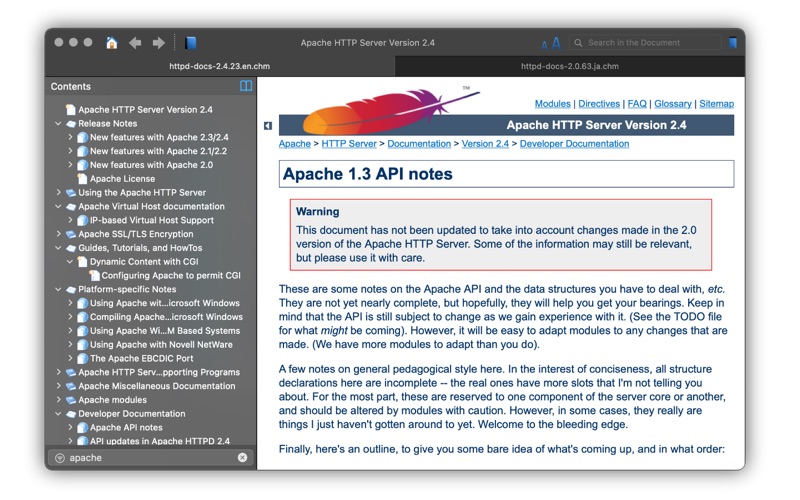Select API updates in Apache HTTPD 2.4
This screenshot has height=500, width=800.
pos(160,441)
